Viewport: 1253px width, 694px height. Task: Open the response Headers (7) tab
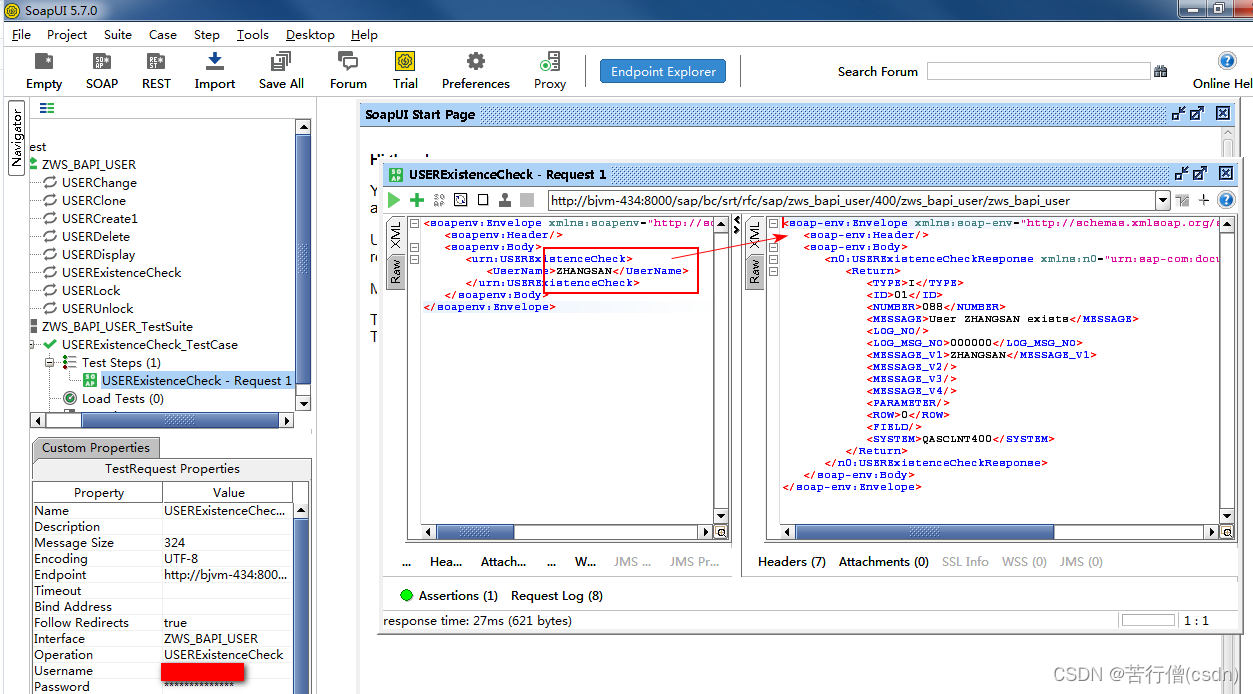point(792,561)
